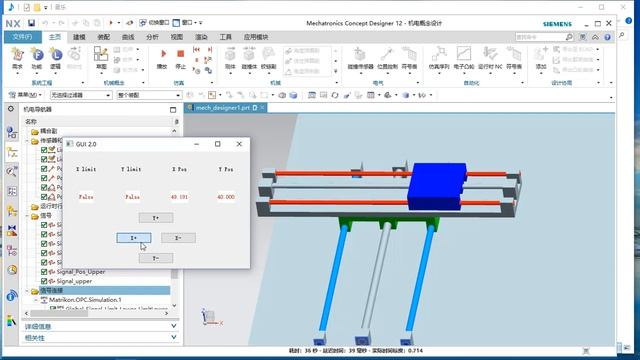Viewport: 640px width, 360px height.
Task: Open the sidebar settings gear icon
Action: click(x=11, y=109)
